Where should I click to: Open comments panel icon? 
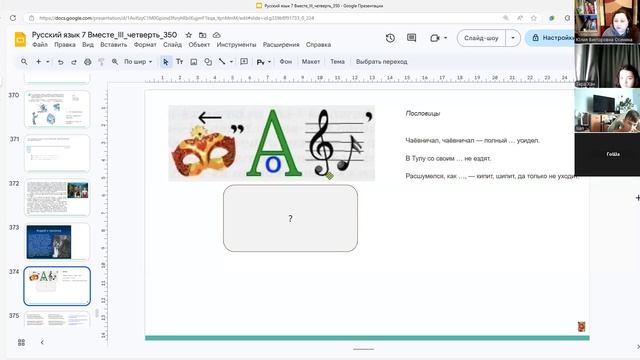(x=411, y=38)
